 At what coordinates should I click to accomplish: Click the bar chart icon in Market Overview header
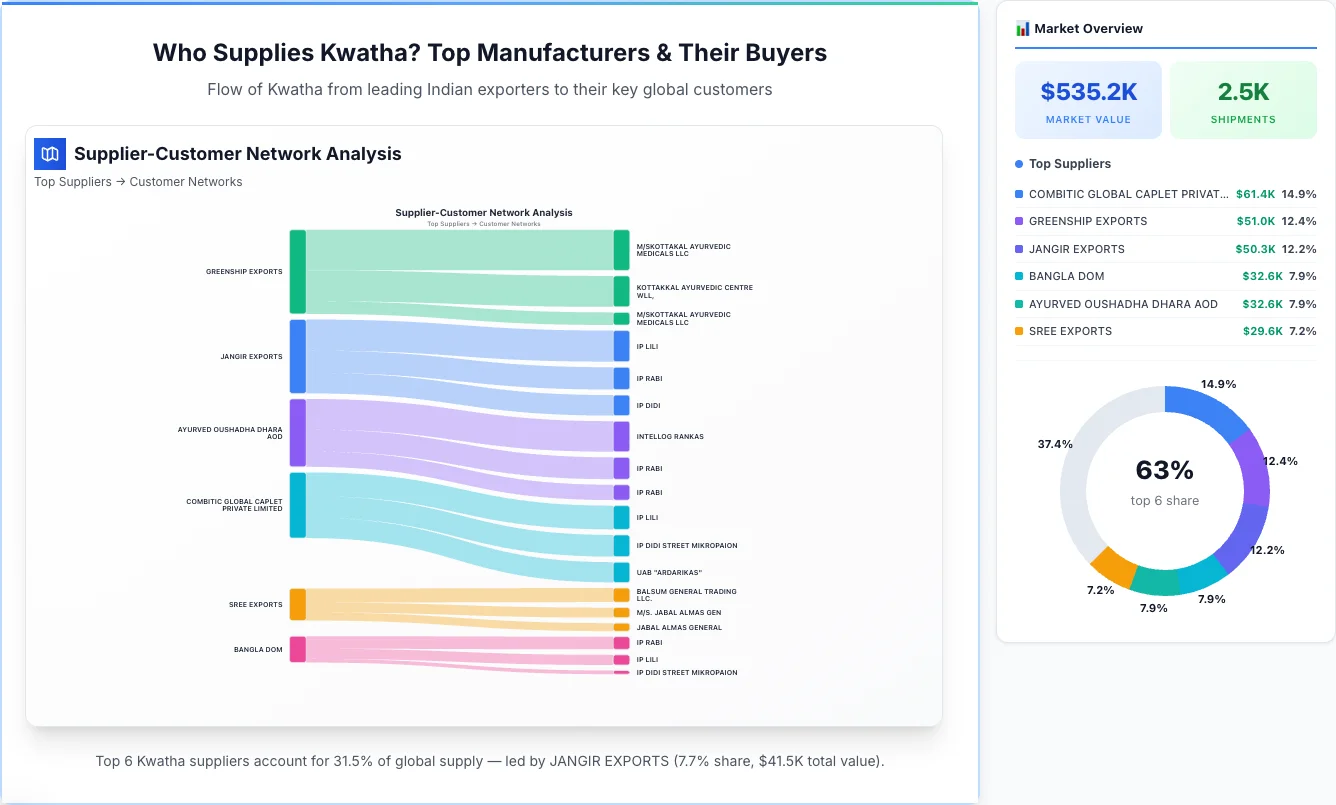point(1022,28)
